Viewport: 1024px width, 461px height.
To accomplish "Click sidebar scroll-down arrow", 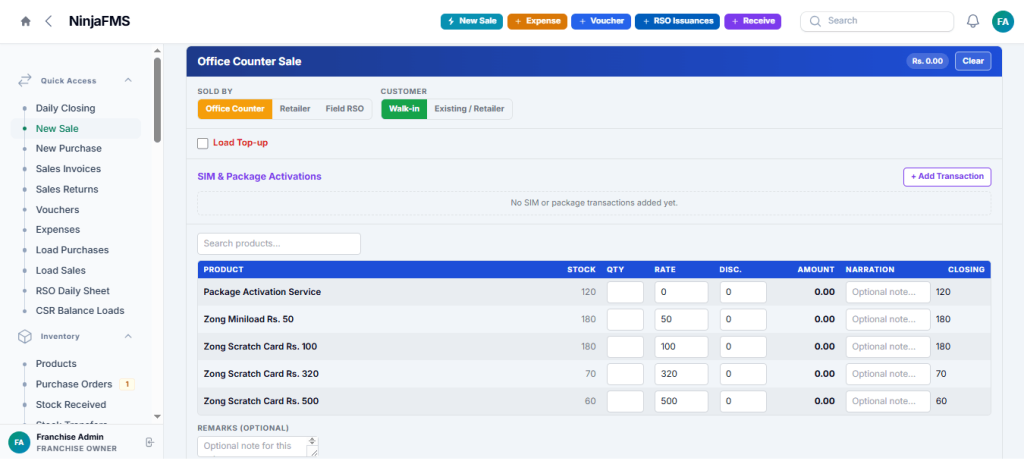I will coord(157,416).
